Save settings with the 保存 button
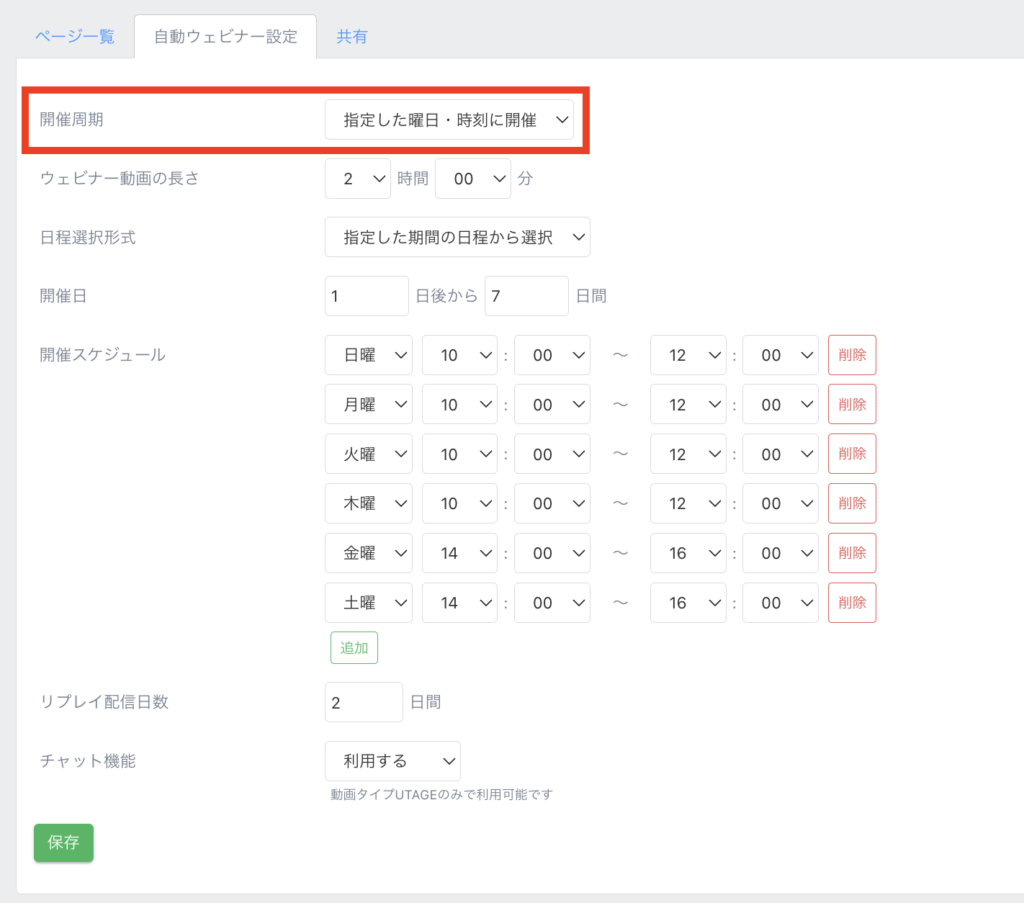Viewport: 1024px width, 903px height. tap(63, 842)
